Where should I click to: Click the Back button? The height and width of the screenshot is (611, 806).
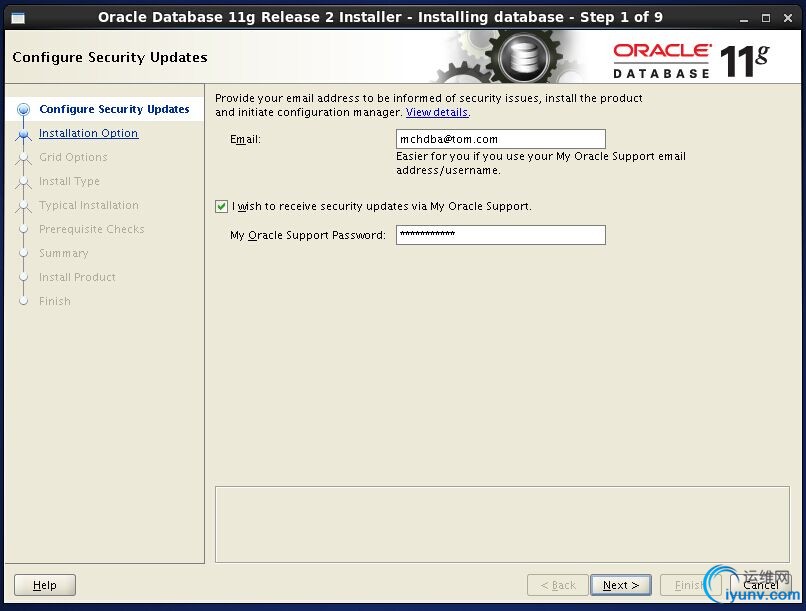[x=558, y=585]
